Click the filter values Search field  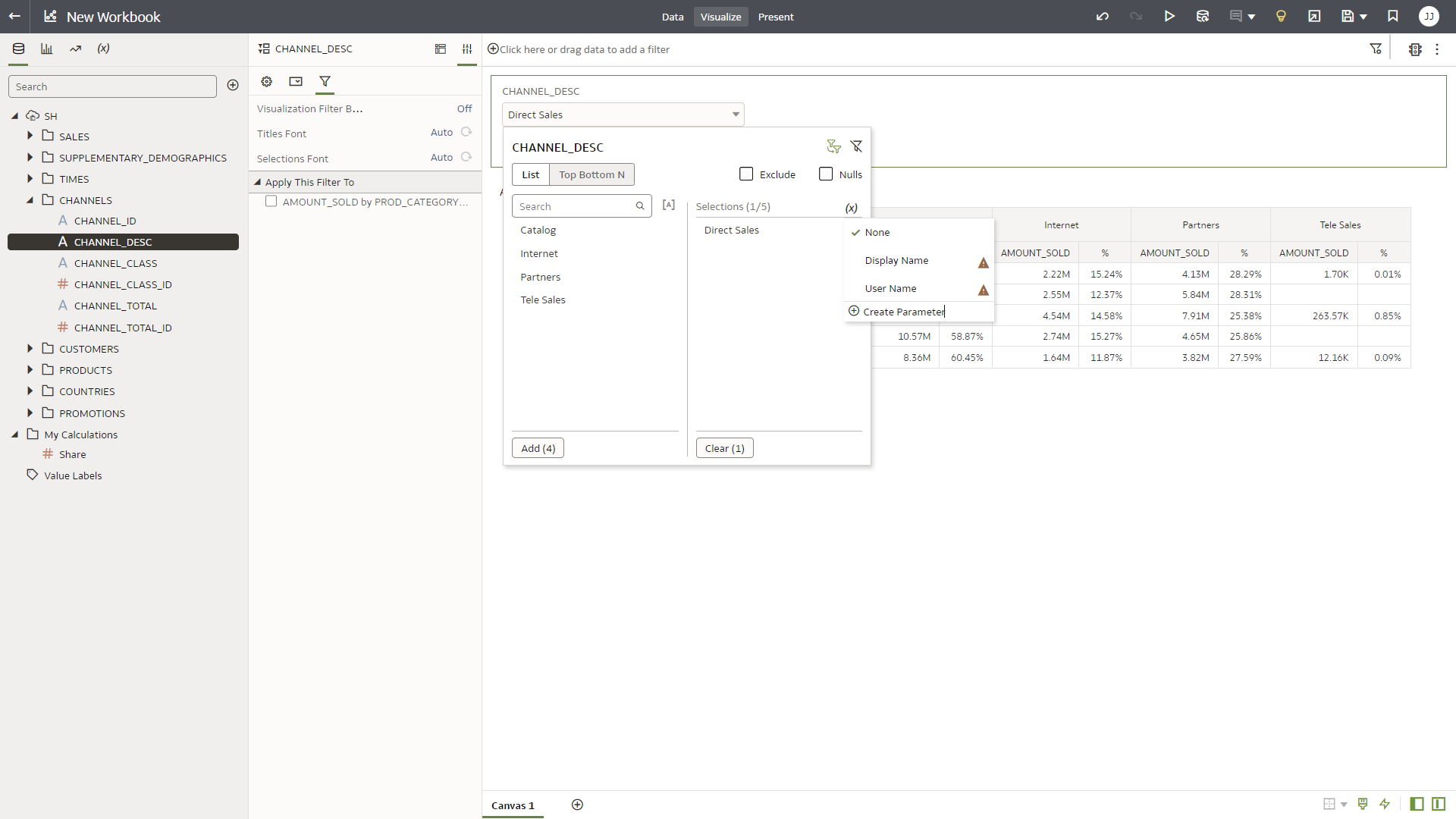pos(575,206)
